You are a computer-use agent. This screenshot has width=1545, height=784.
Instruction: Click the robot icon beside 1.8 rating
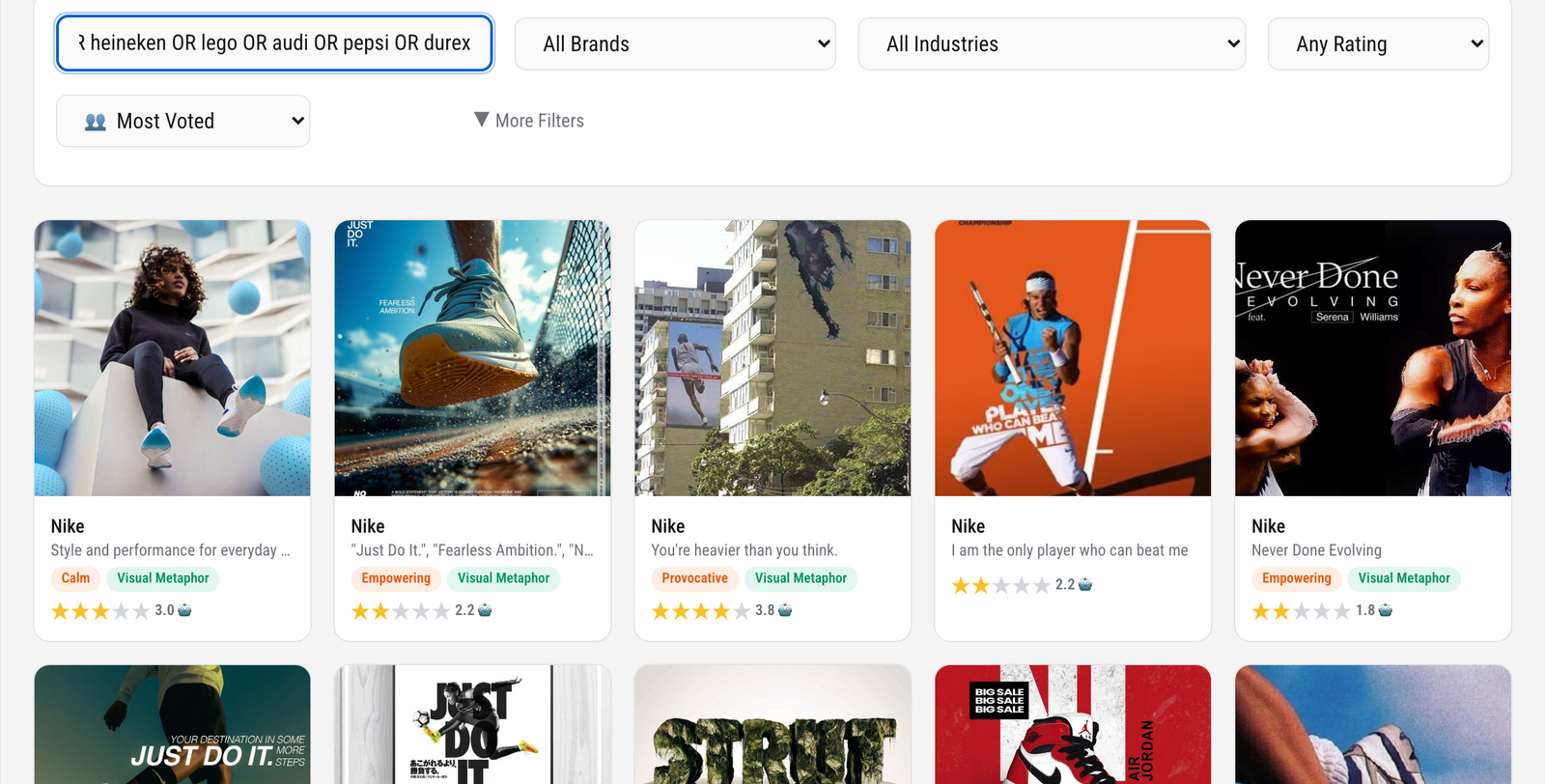pyautogui.click(x=1386, y=610)
